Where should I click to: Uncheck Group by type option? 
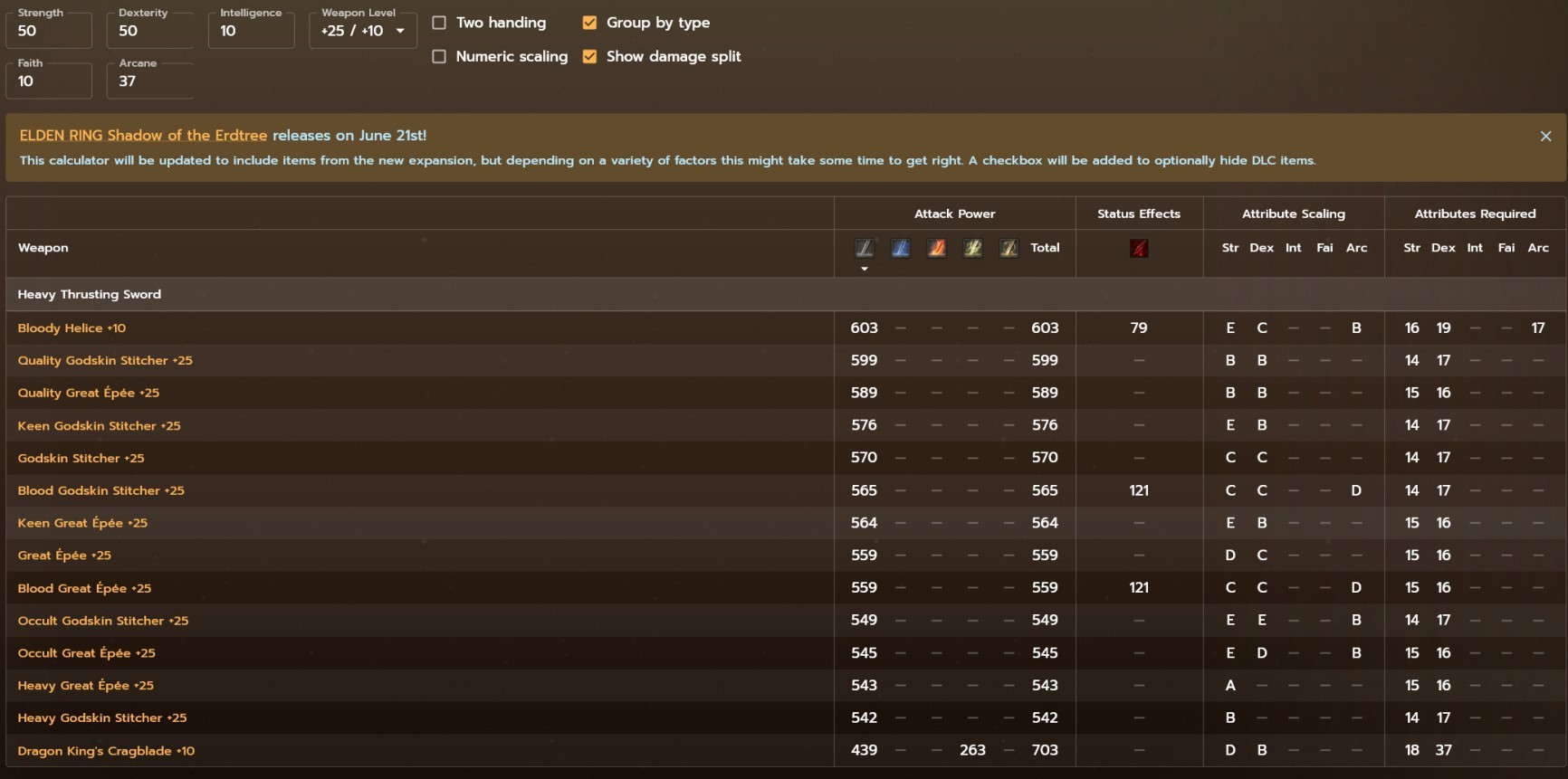(x=589, y=23)
